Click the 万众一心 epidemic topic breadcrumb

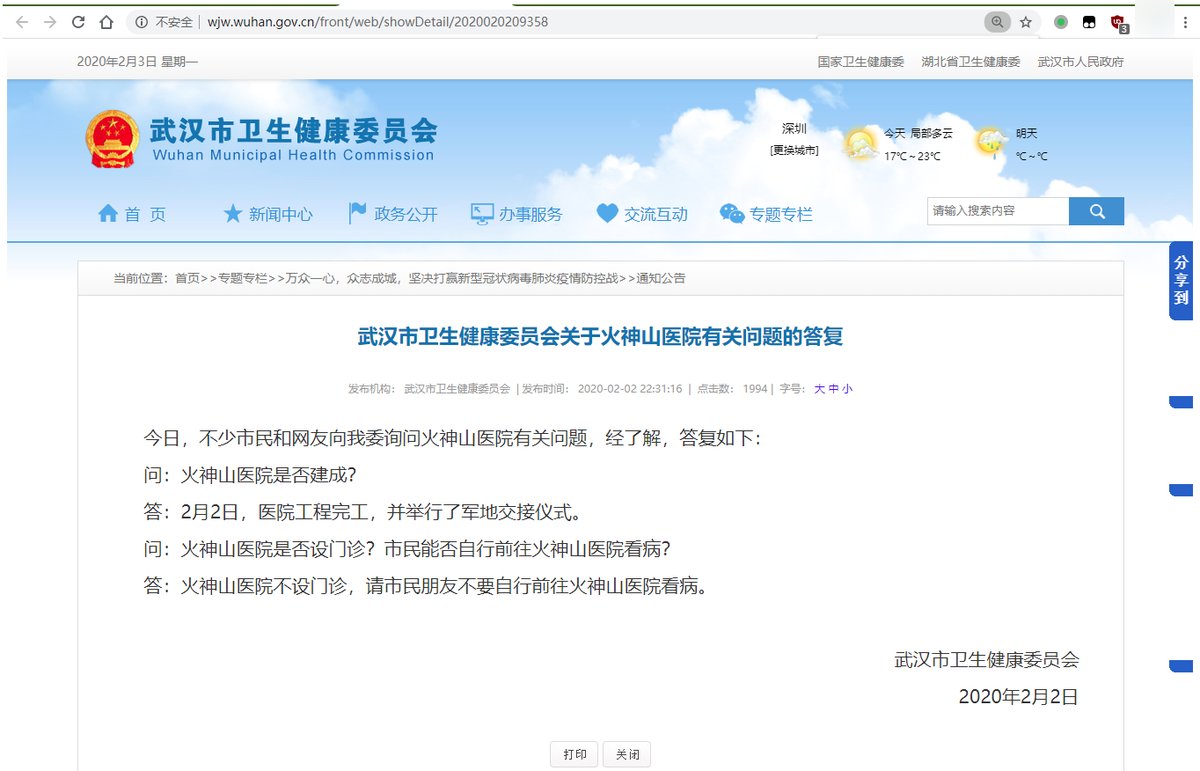(452, 278)
